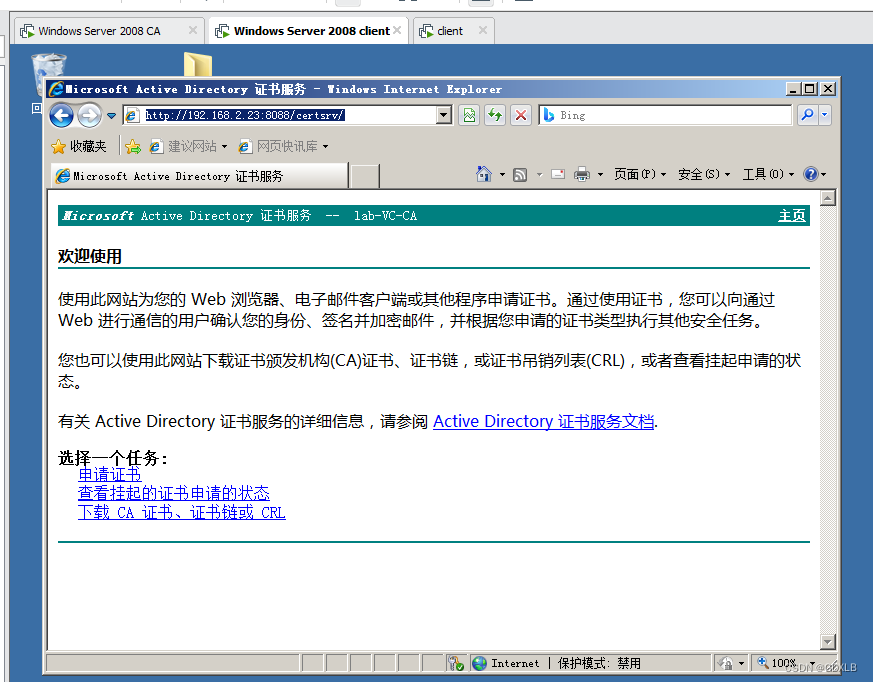873x682 pixels.
Task: Click the scrollbar down arrow
Action: [x=828, y=642]
